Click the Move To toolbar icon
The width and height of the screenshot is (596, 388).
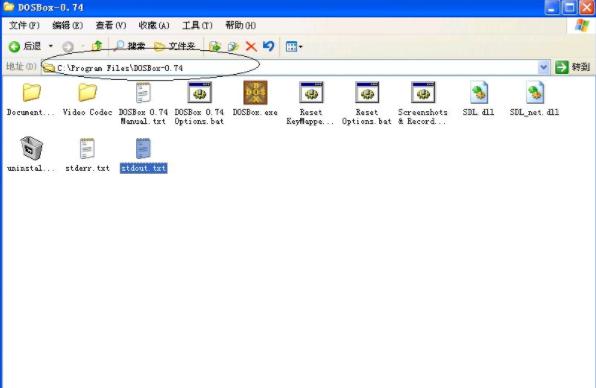[x=215, y=46]
